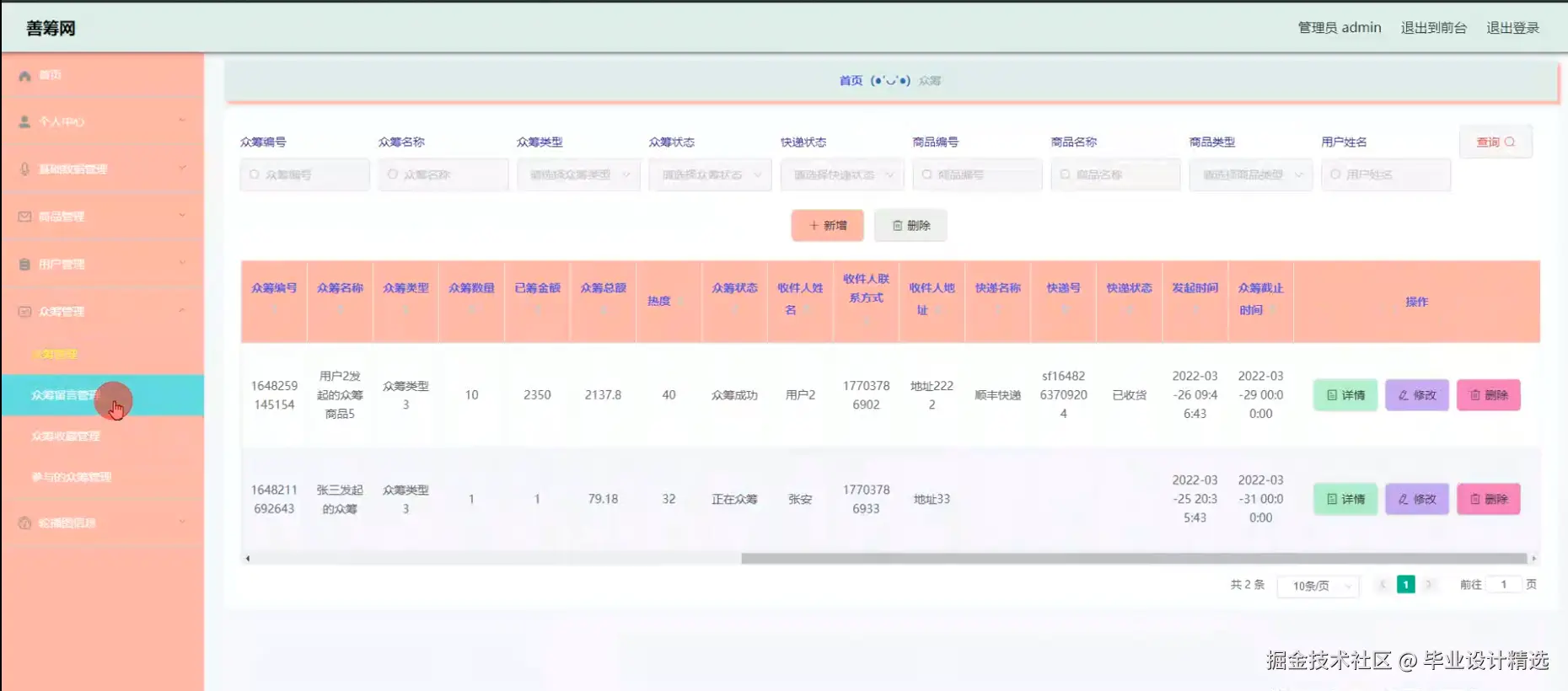Open the 众筹类型 filter dropdown

pyautogui.click(x=578, y=174)
